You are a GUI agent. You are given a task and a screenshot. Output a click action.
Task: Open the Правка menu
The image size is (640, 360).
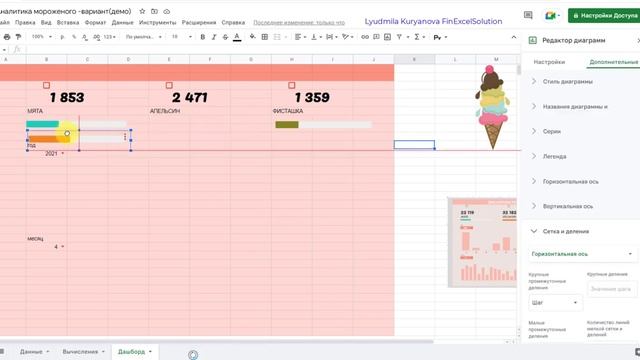[x=25, y=22]
